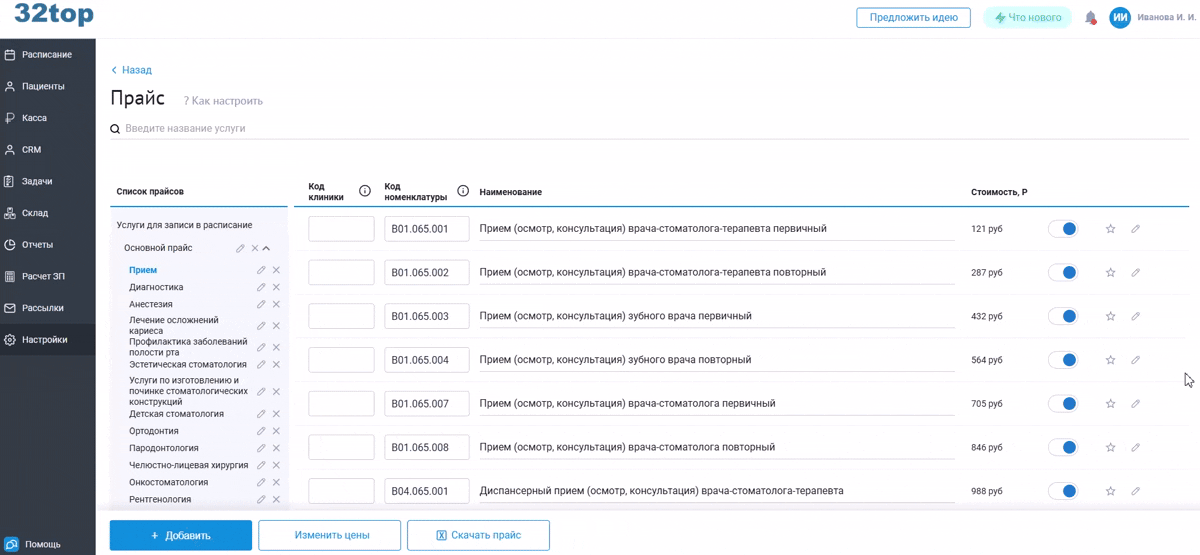Select Ортодонтия category in price list
This screenshot has height=555, width=1200.
click(x=152, y=431)
